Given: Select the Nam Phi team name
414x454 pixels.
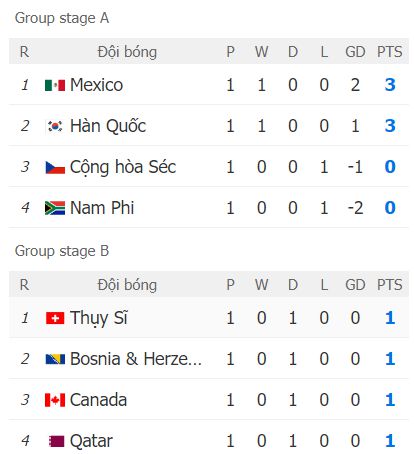Looking at the screenshot, I should coord(102,208).
